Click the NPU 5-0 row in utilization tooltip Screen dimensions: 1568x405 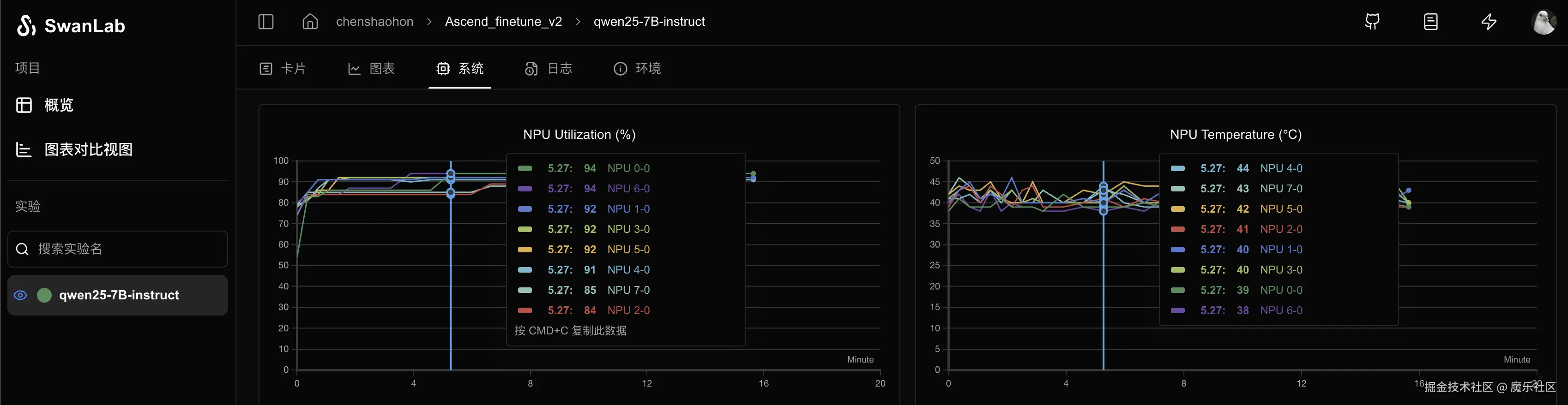pyautogui.click(x=583, y=250)
